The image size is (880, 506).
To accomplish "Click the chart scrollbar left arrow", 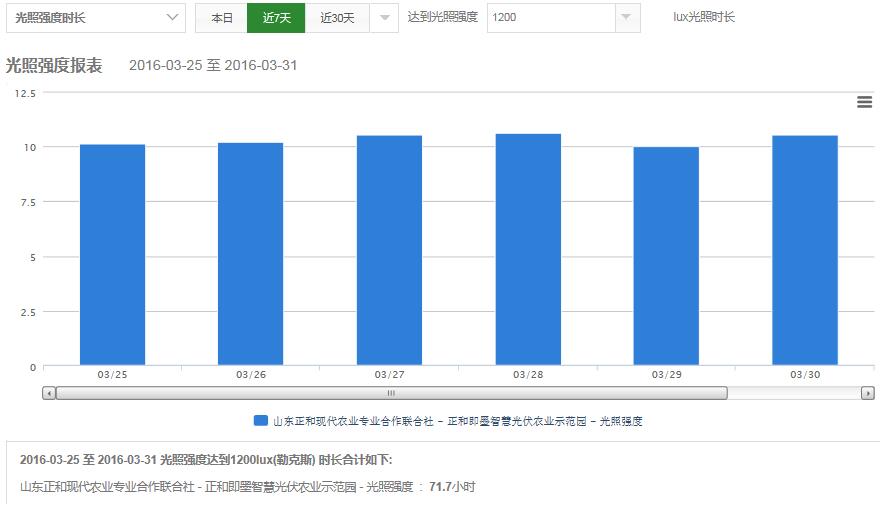I will [49, 393].
